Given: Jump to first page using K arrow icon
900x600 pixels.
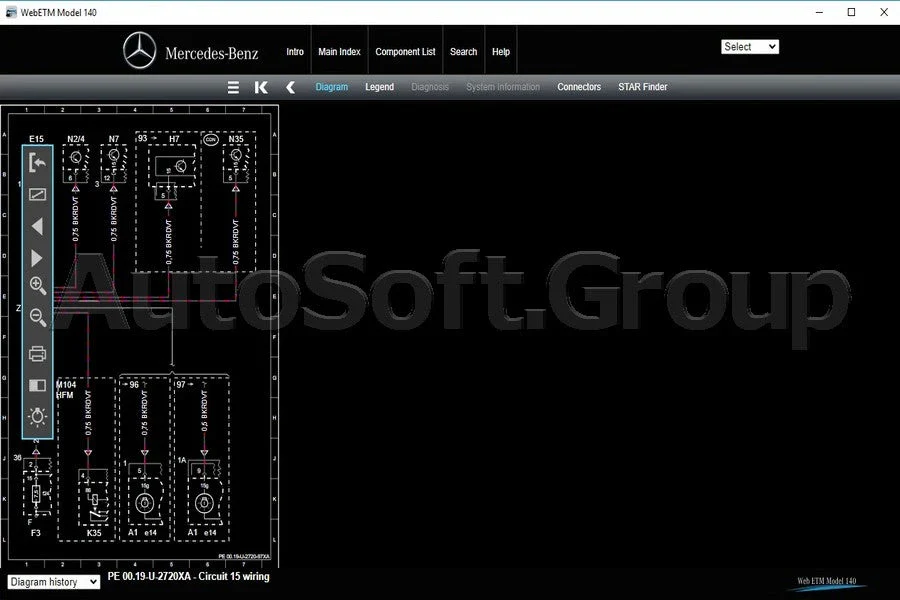Looking at the screenshot, I should [261, 87].
